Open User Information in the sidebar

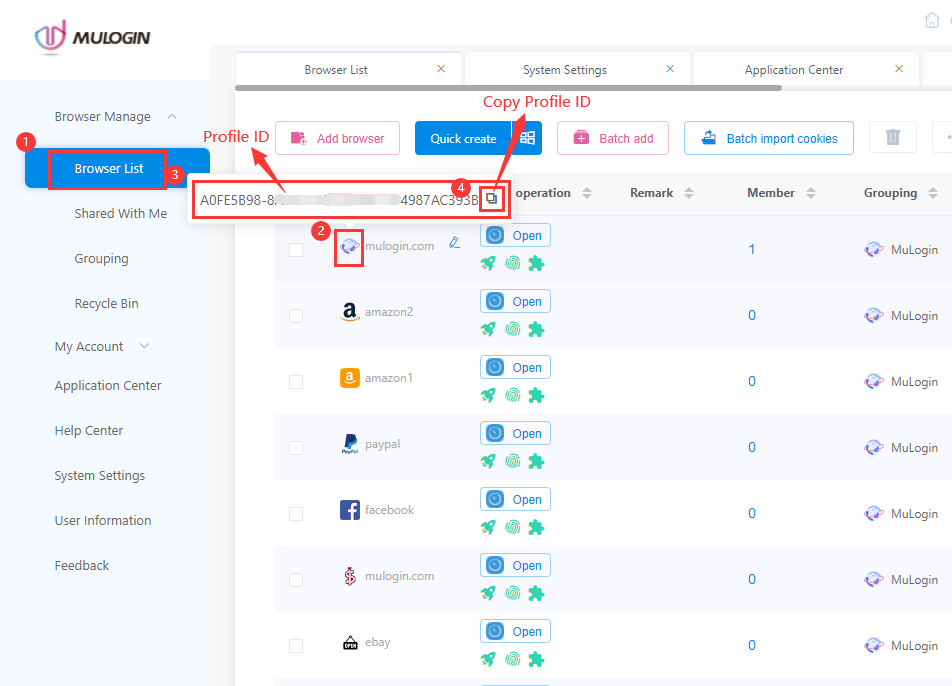[103, 520]
